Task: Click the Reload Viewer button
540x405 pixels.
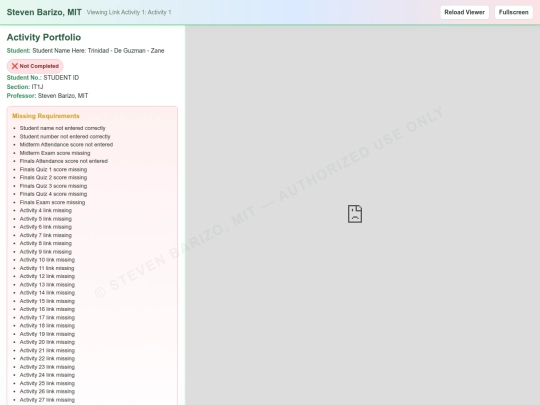Action: tap(464, 12)
